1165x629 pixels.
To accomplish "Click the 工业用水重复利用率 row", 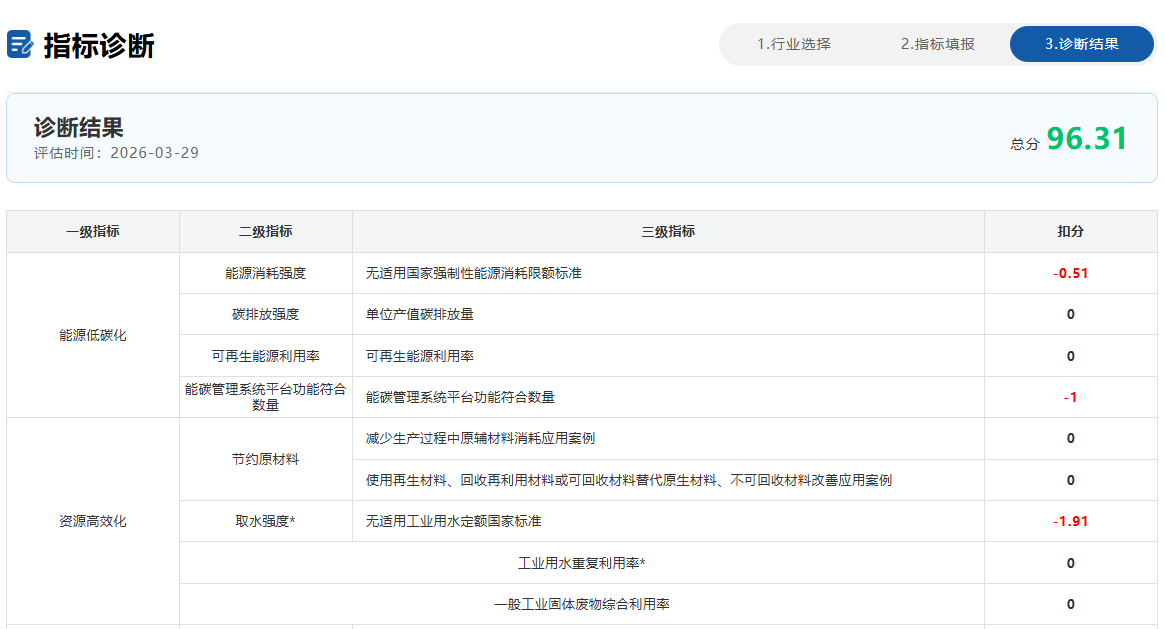I will point(581,563).
